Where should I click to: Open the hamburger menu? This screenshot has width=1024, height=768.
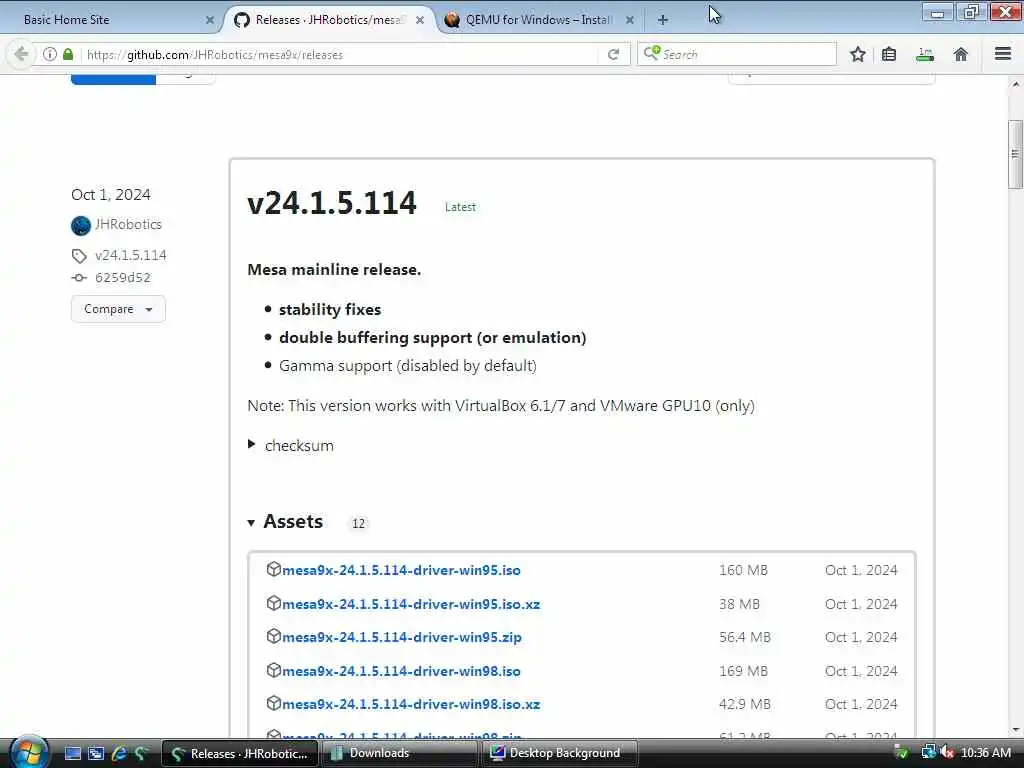(x=1003, y=54)
